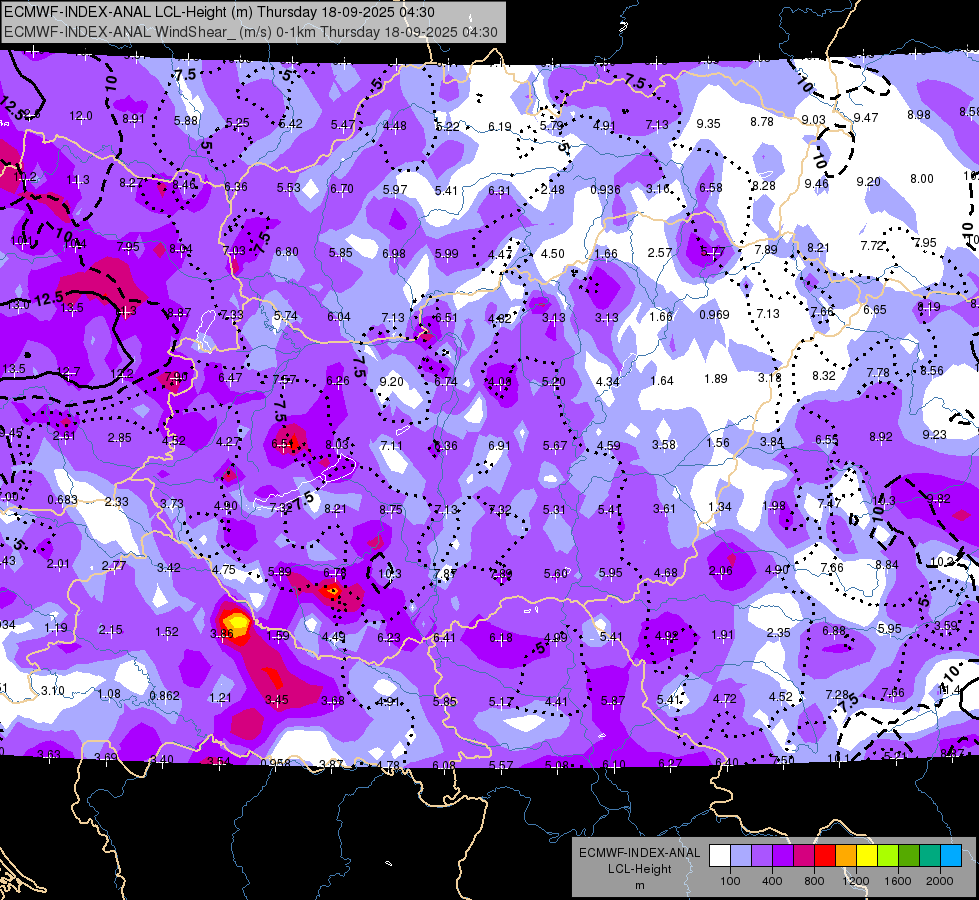
Task: Click the legend tick label 1200
Action: (856, 881)
